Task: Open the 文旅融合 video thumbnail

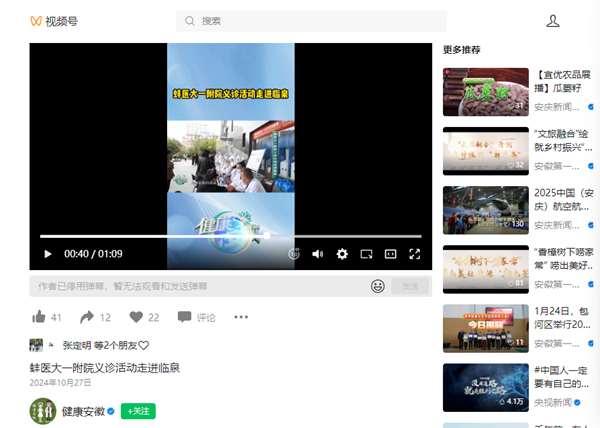Action: (486, 151)
